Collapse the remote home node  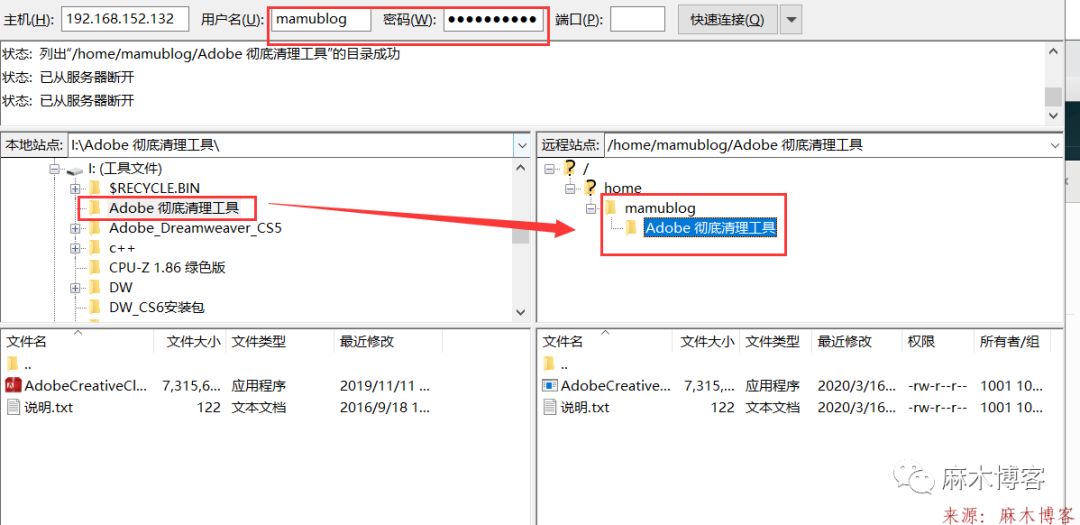coord(570,188)
